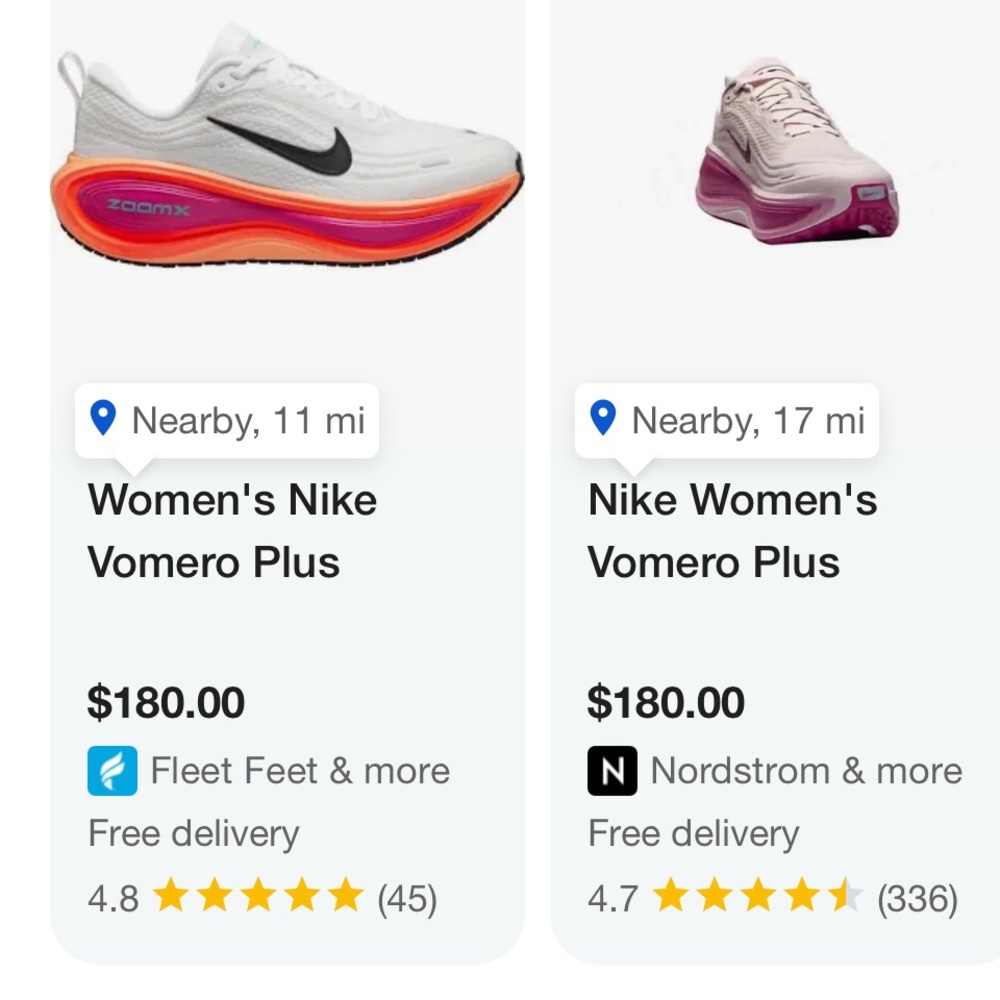Open the Nearby, 17 mi location chip
Viewport: 1000px width, 1000px height.
(727, 420)
